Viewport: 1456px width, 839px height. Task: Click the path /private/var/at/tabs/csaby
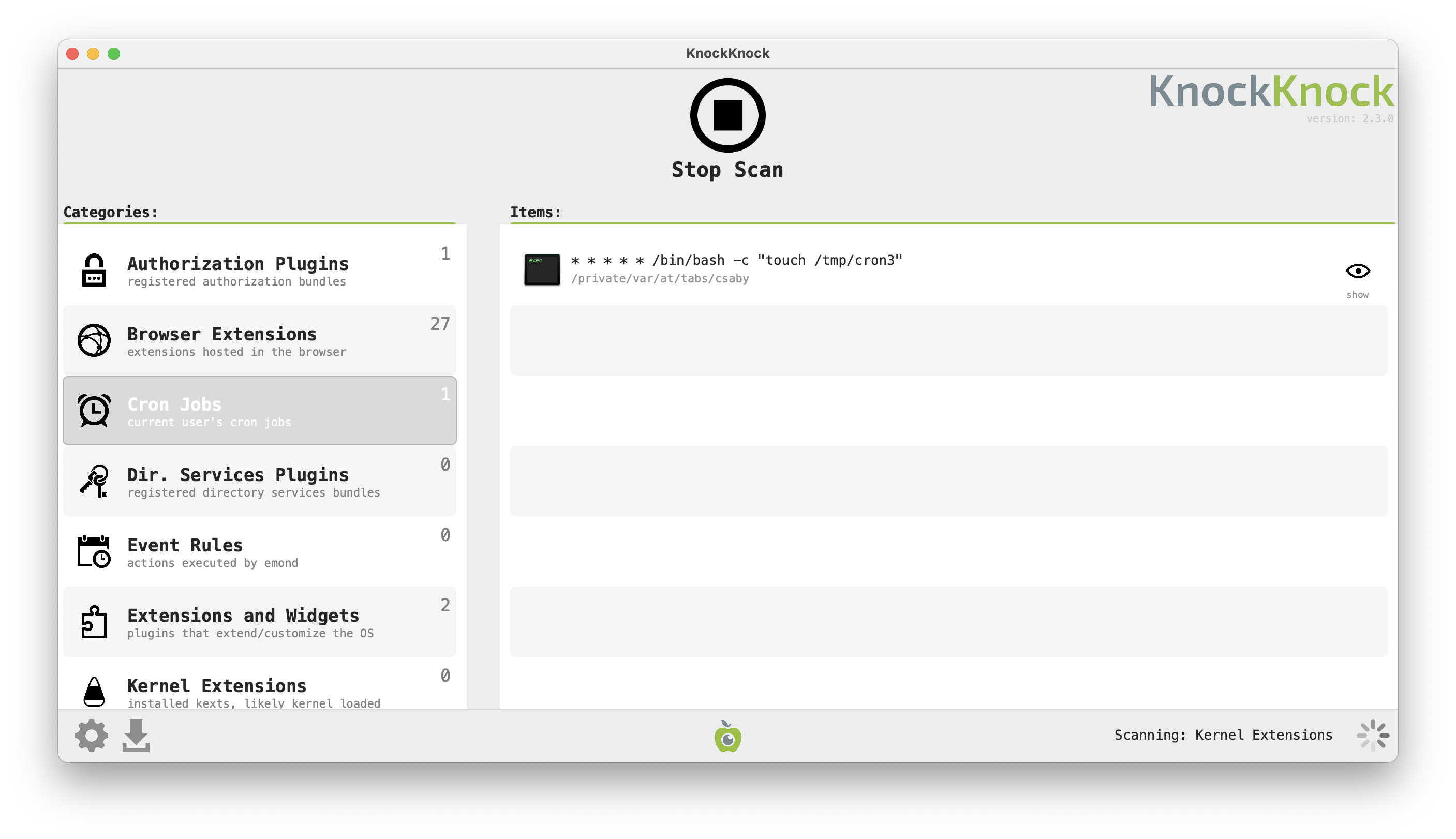click(659, 279)
